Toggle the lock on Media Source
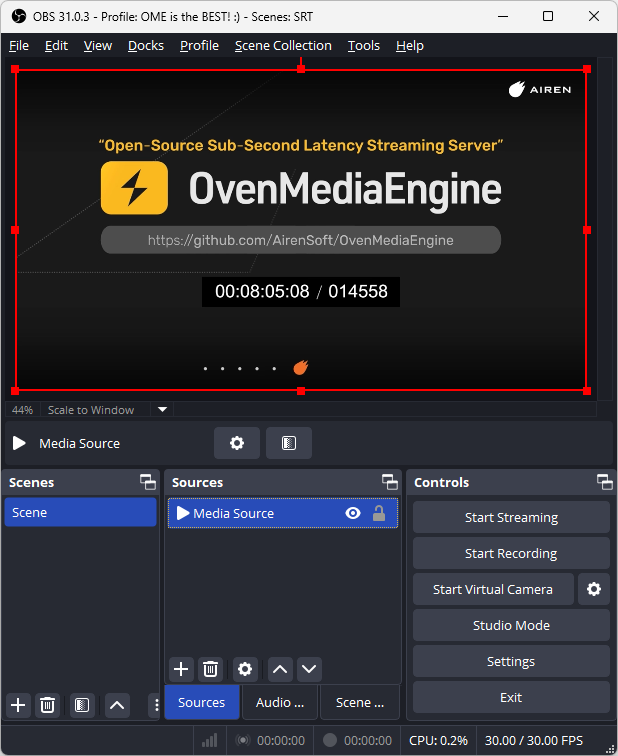The image size is (618, 756). [379, 513]
